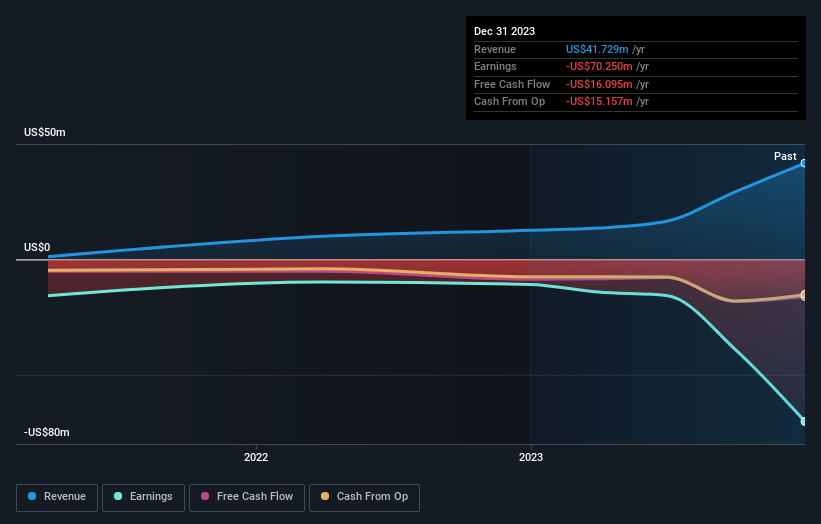Click the Free Cash Flow label in tooltip
The width and height of the screenshot is (821, 524).
point(512,84)
